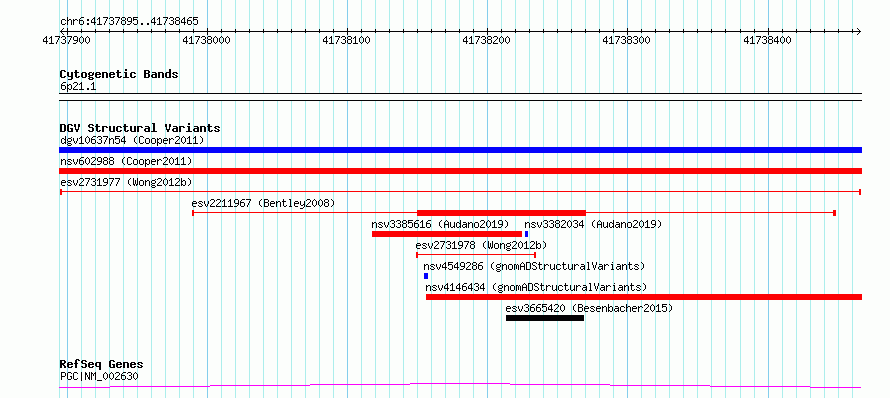
Task: Select the red nsv602988 variant bar
Action: click(x=460, y=171)
